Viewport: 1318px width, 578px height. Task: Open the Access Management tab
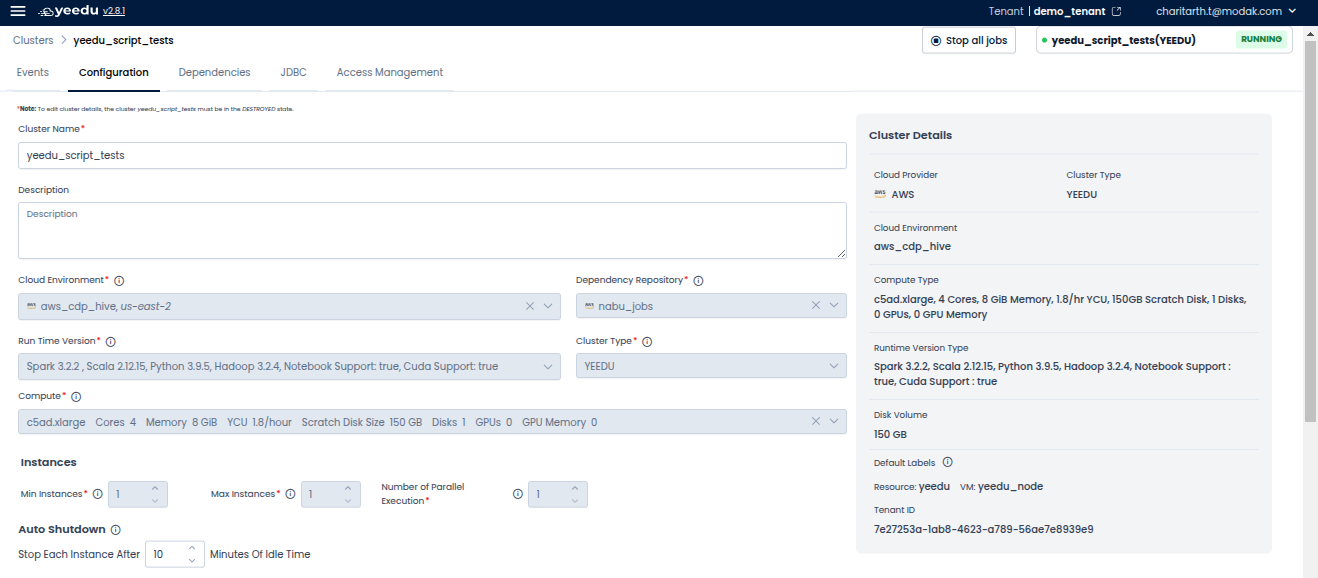coord(390,72)
